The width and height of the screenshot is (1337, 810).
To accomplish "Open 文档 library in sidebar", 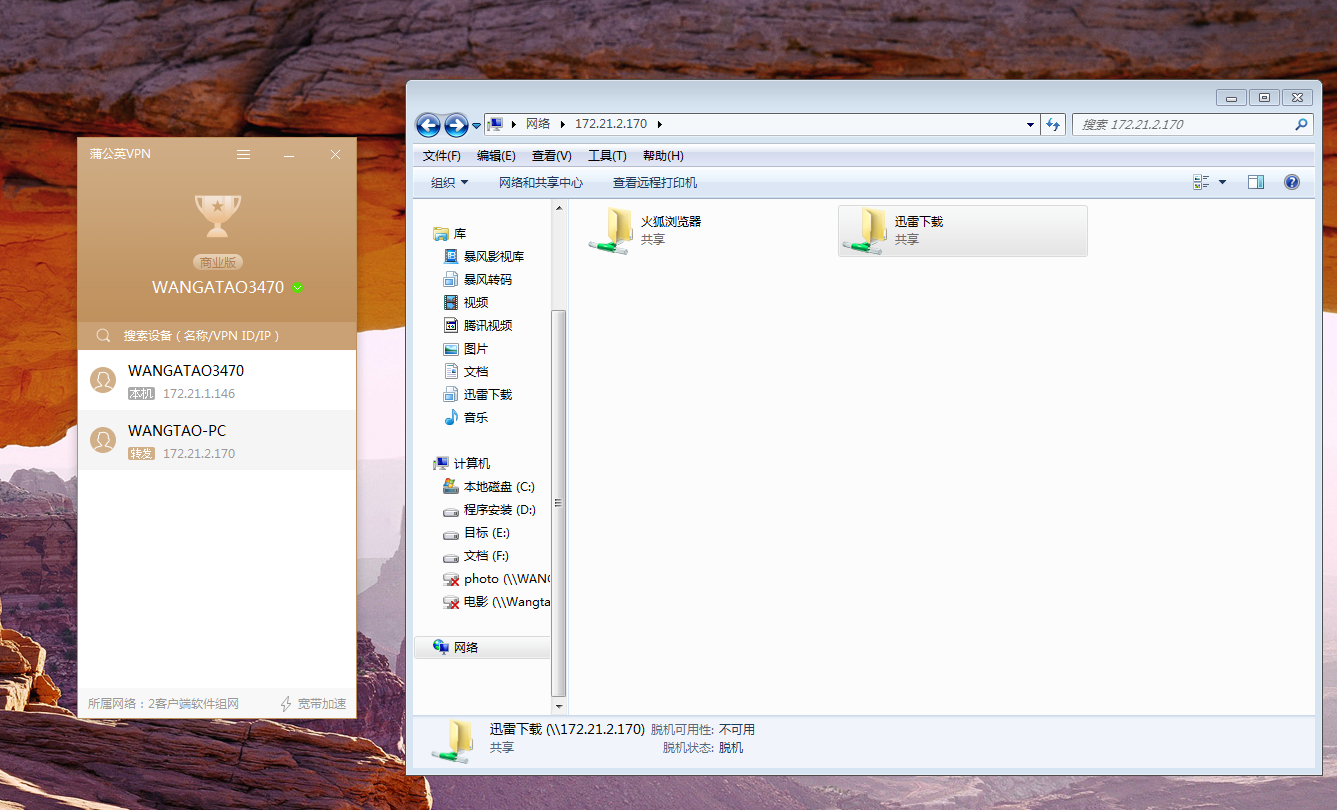I will pyautogui.click(x=466, y=372).
